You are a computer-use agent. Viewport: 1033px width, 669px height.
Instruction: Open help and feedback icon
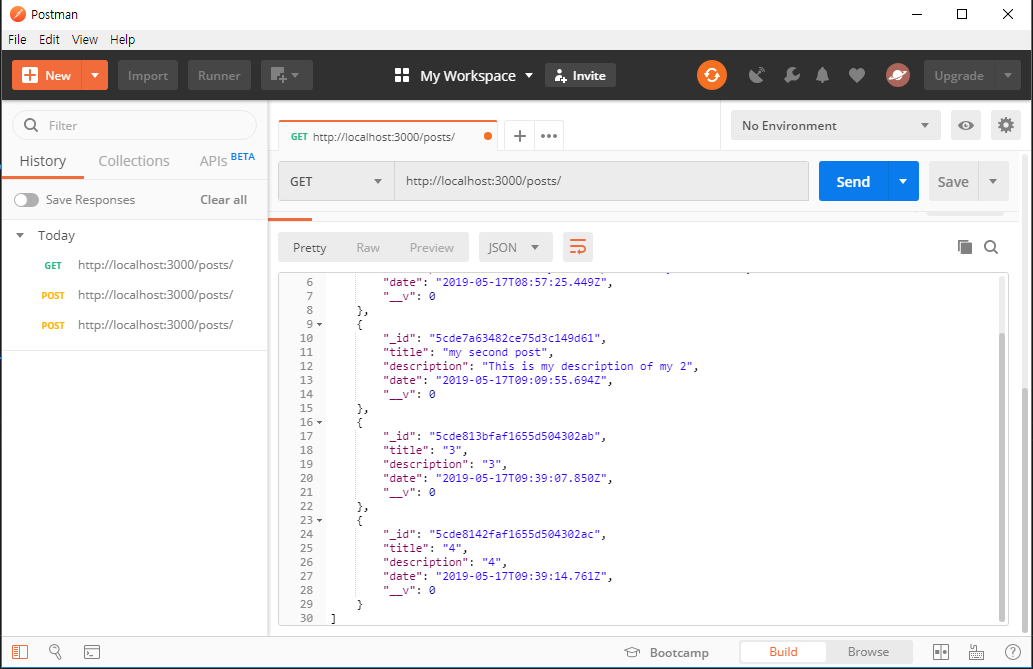click(x=1013, y=652)
